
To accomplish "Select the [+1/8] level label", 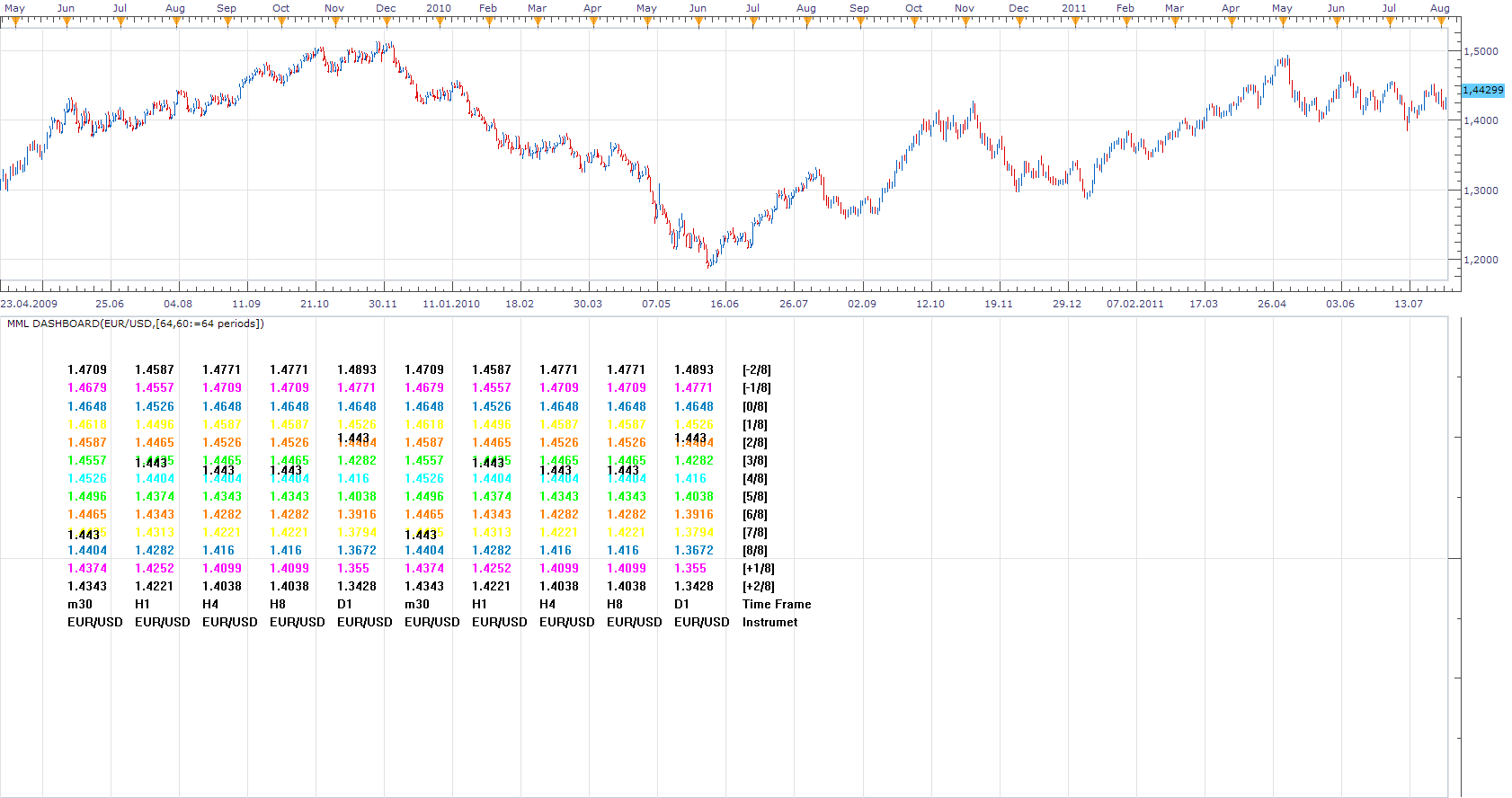I will click(x=759, y=569).
